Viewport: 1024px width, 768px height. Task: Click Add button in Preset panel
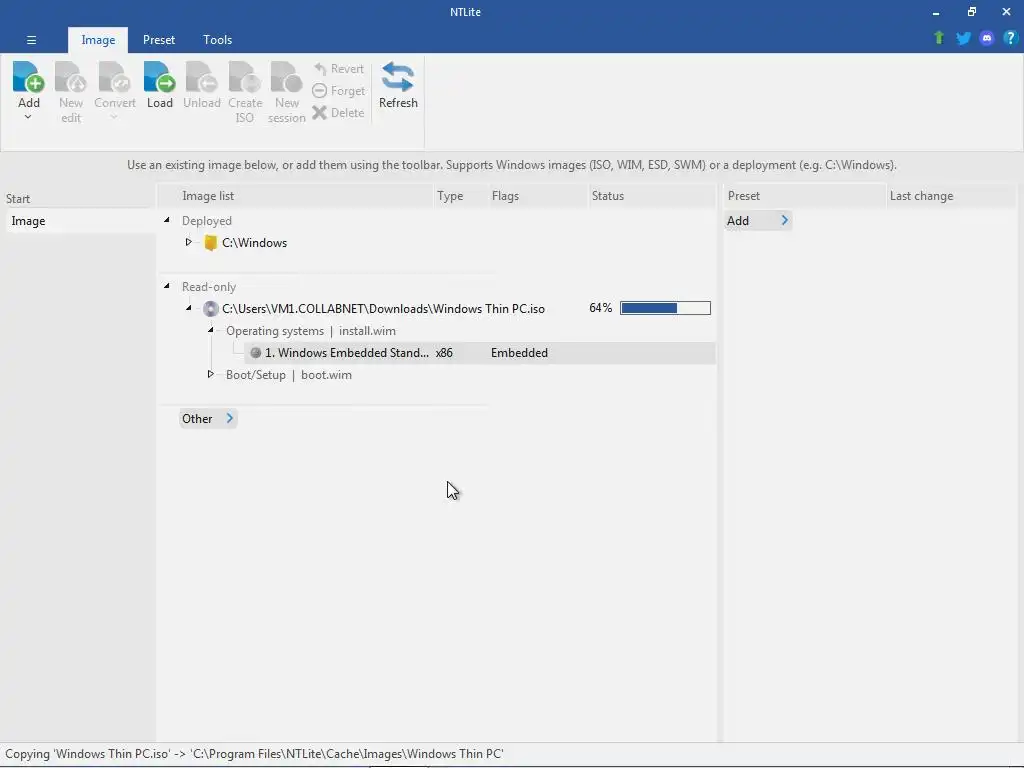[x=758, y=221]
